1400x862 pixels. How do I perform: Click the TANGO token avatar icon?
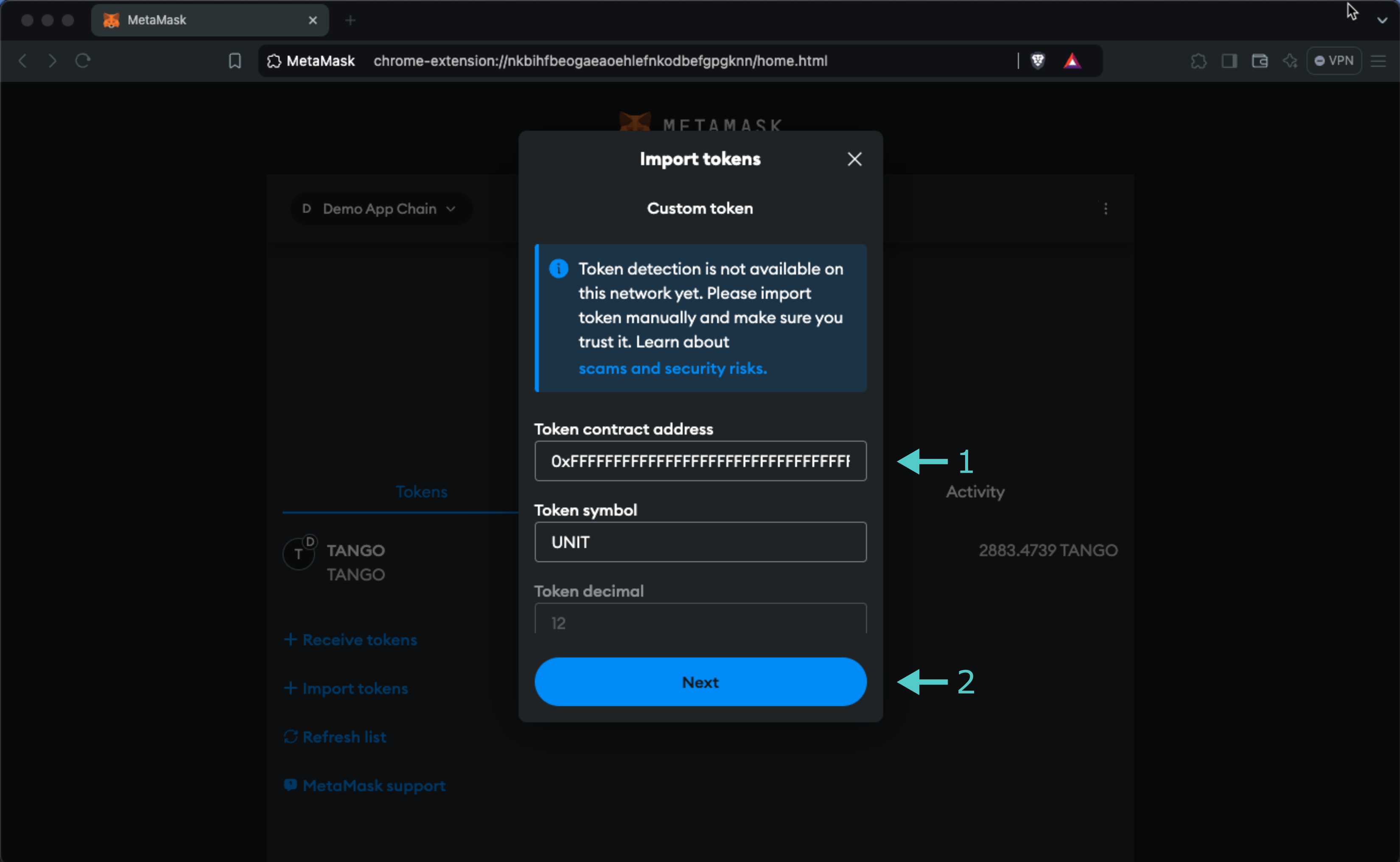click(x=299, y=553)
